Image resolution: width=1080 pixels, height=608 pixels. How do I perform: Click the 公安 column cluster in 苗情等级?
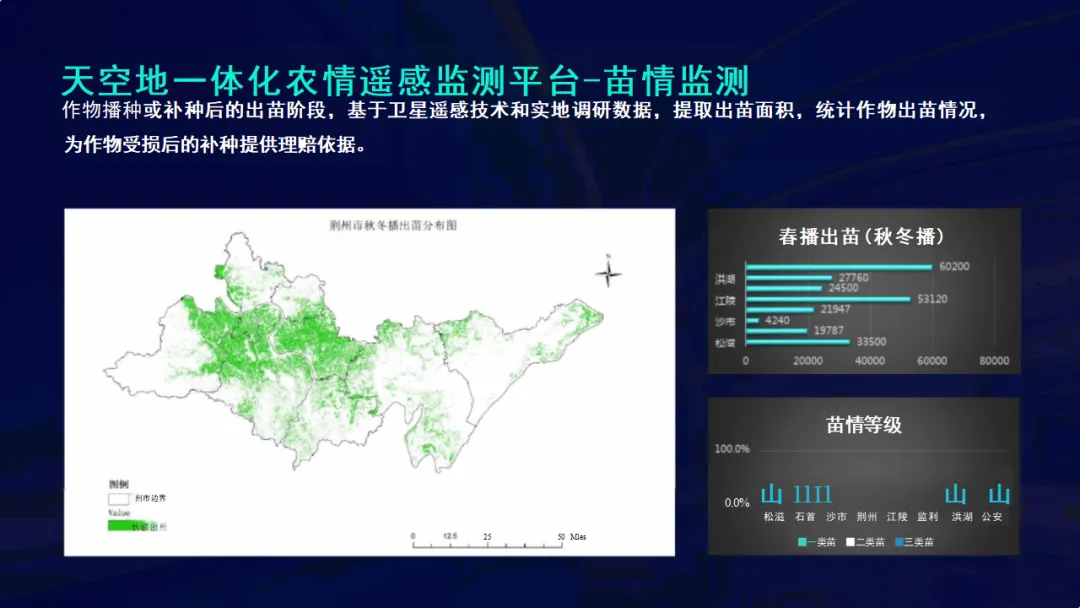pyautogui.click(x=999, y=494)
